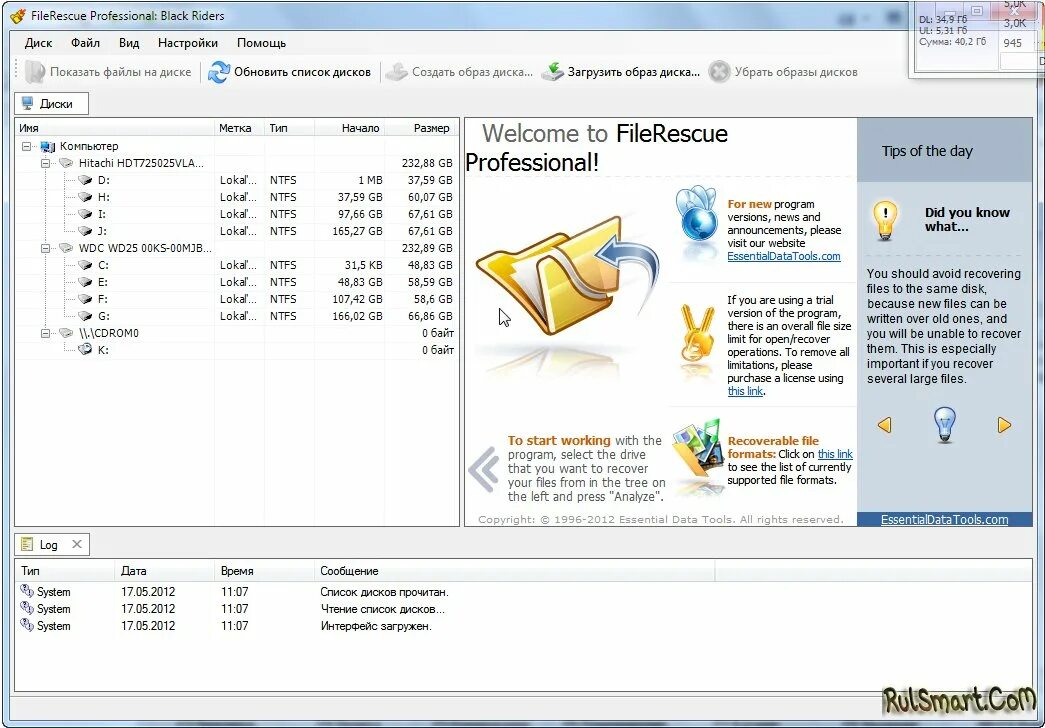This screenshot has width=1045, height=728.
Task: Click the 945 value in traffic widget
Action: click(x=1012, y=43)
